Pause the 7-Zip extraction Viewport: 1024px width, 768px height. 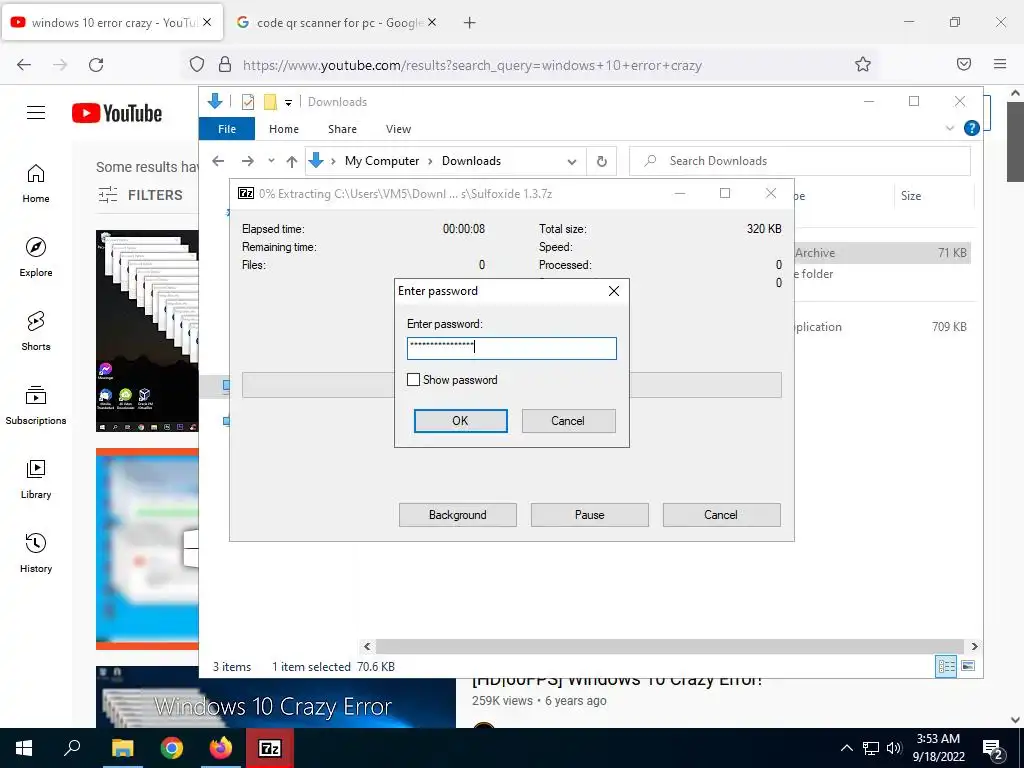click(590, 515)
